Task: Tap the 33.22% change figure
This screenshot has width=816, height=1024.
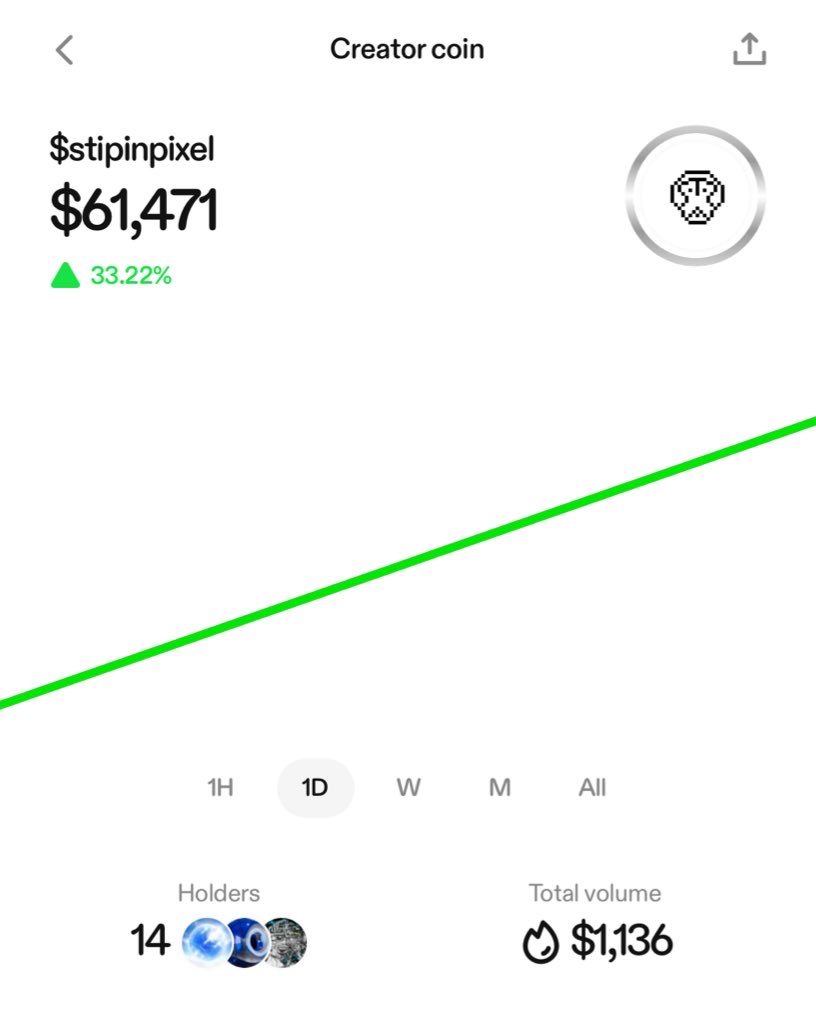Action: [x=131, y=276]
